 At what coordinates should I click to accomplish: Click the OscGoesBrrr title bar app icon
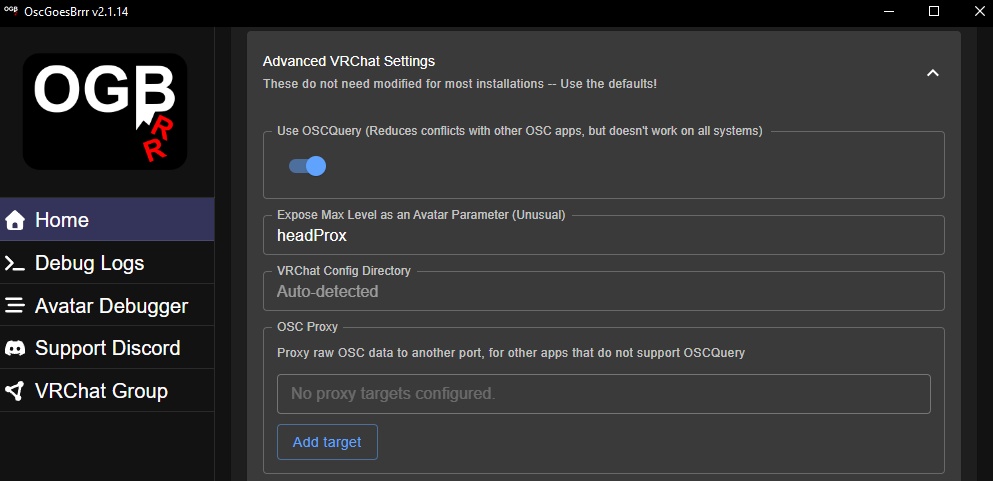(x=10, y=11)
